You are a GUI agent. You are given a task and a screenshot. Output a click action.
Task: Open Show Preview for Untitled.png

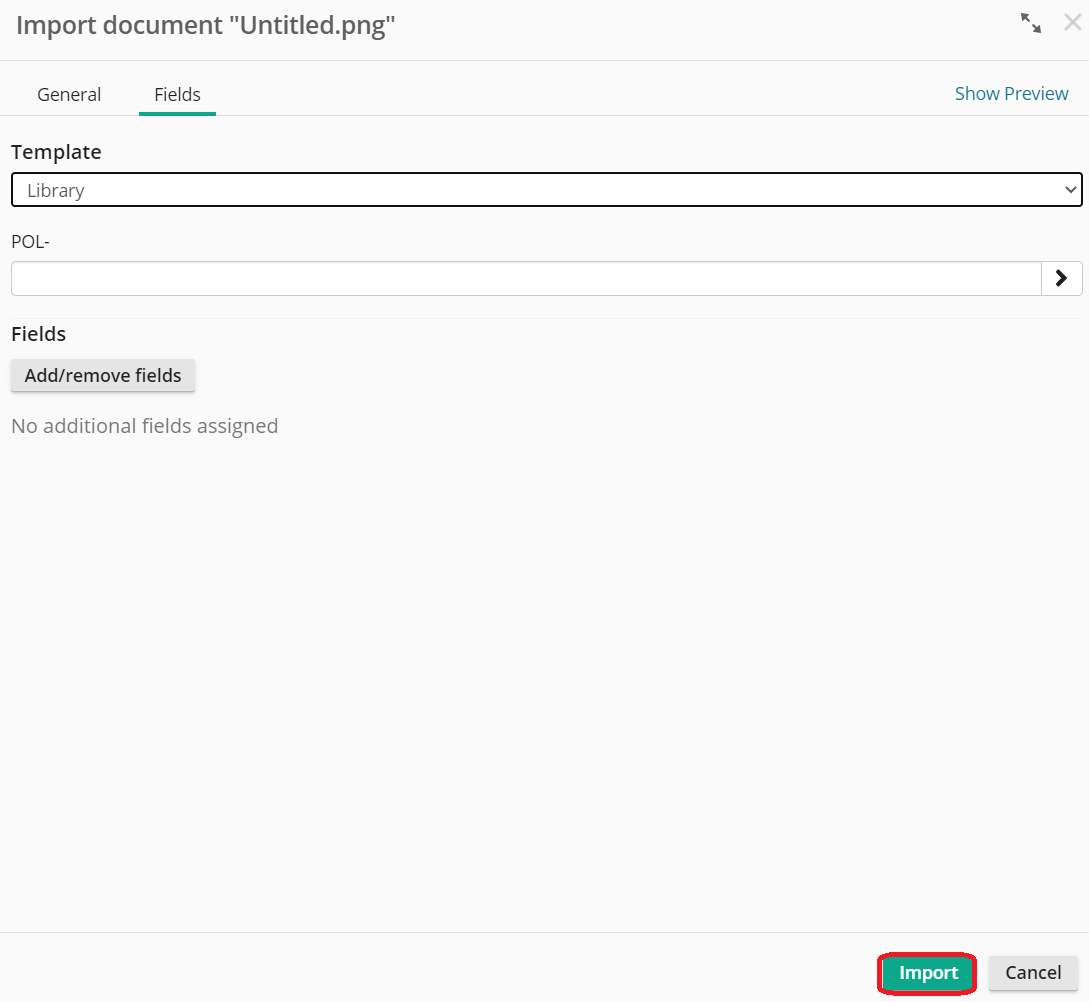1011,93
